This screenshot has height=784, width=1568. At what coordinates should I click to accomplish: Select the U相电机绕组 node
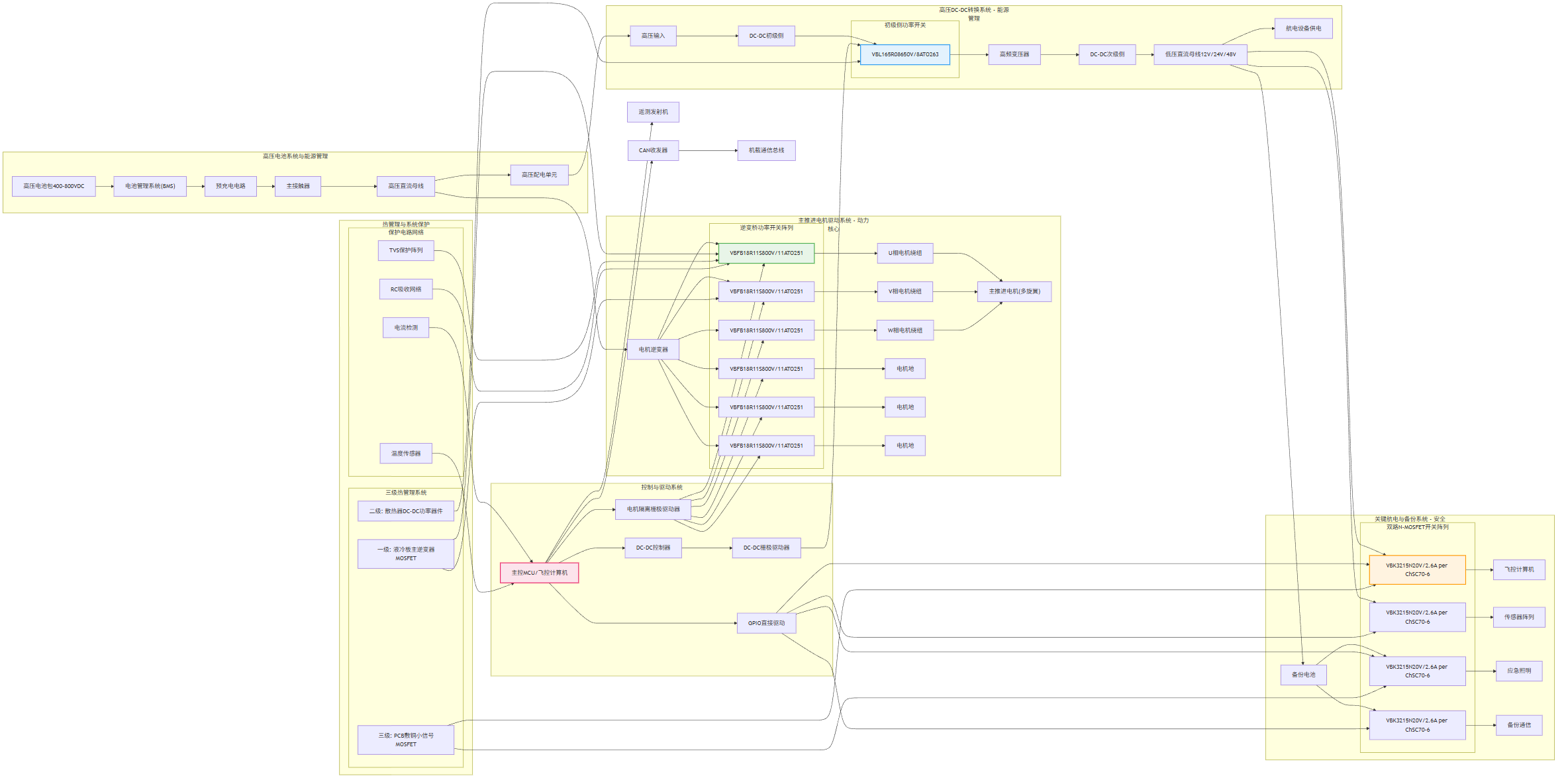pos(905,253)
